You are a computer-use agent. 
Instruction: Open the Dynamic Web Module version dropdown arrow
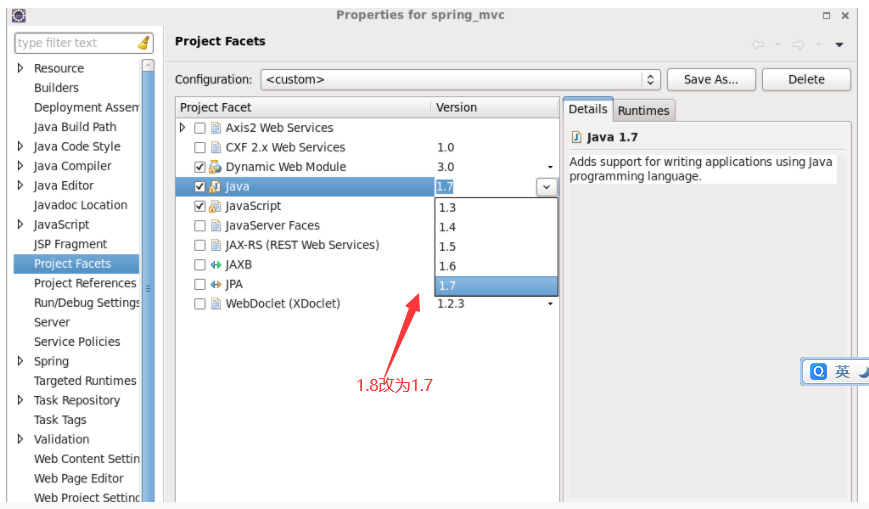(x=550, y=167)
